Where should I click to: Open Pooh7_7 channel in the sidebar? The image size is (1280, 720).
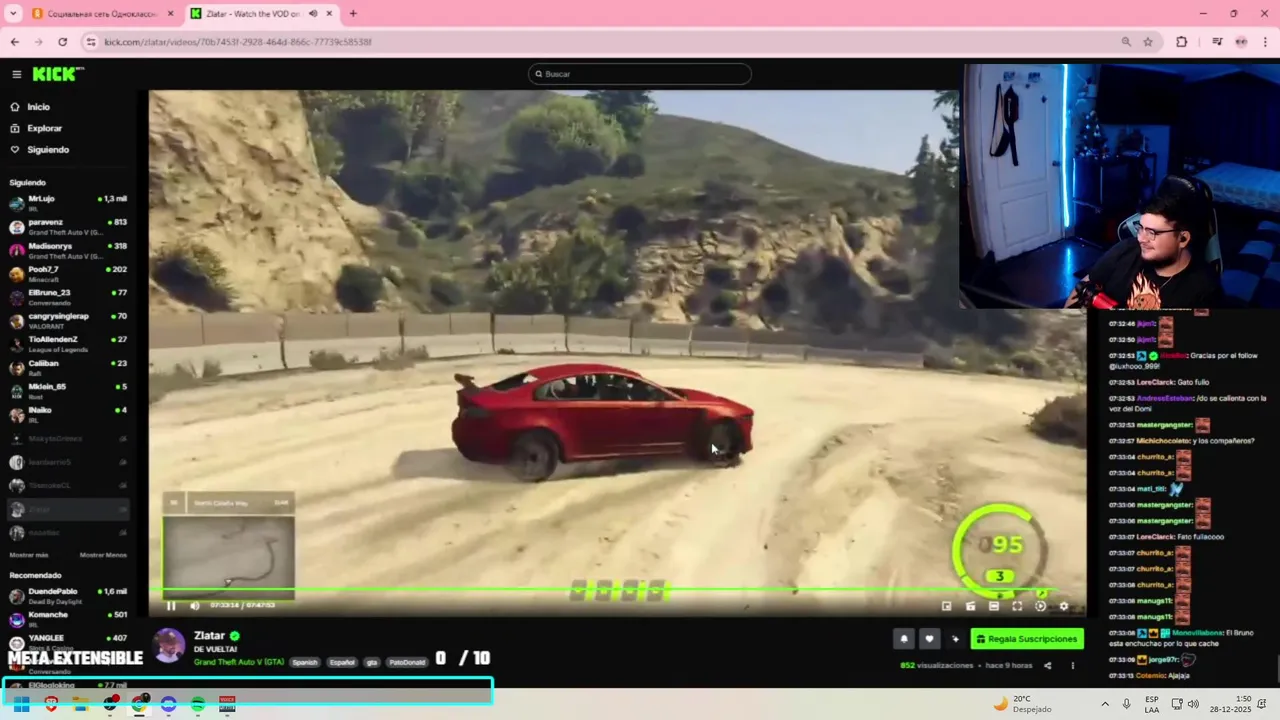[68, 273]
